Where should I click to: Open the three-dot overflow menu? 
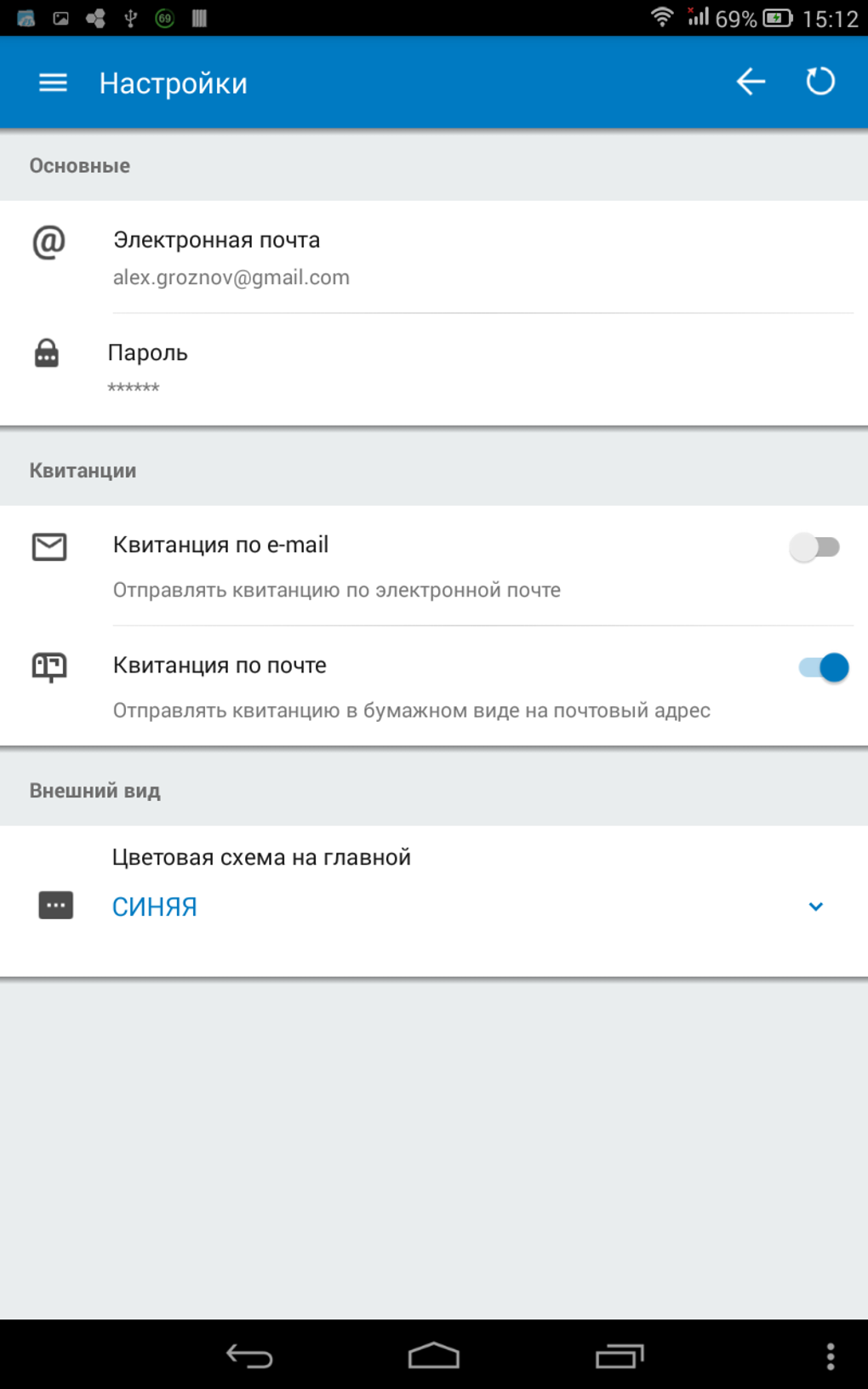point(831,1356)
